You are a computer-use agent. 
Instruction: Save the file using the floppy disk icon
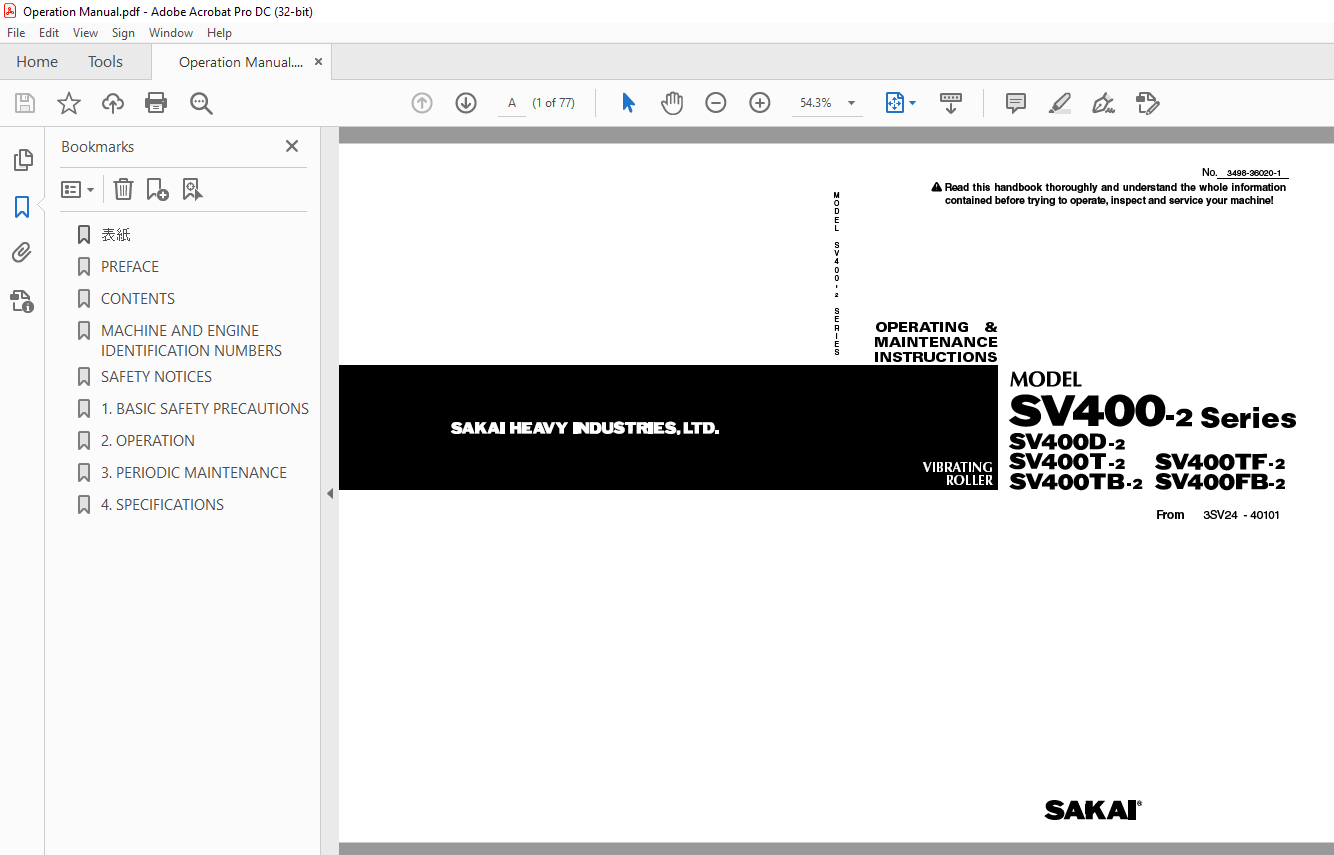pyautogui.click(x=25, y=103)
